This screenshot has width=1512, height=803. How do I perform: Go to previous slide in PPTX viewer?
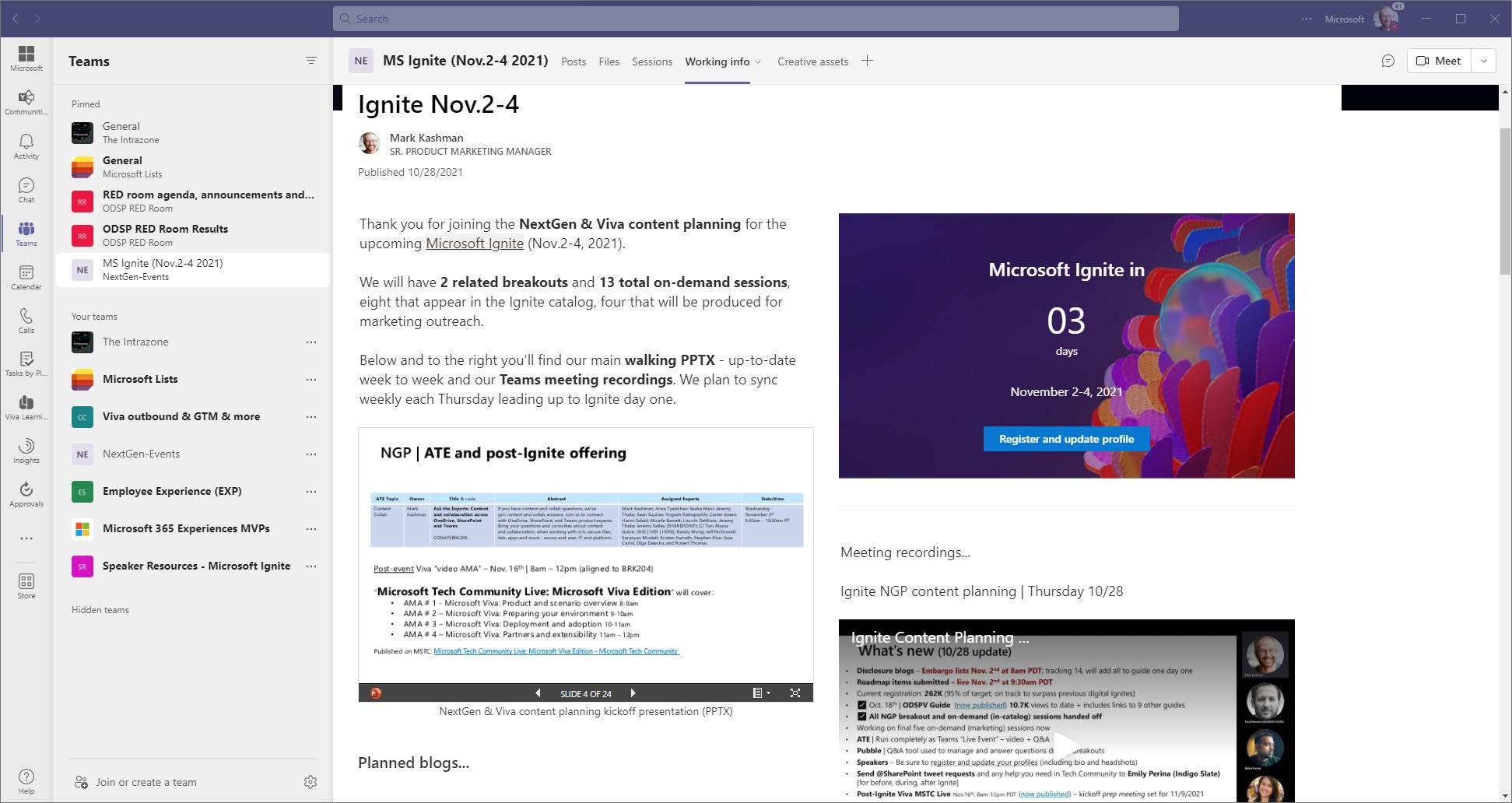[538, 693]
